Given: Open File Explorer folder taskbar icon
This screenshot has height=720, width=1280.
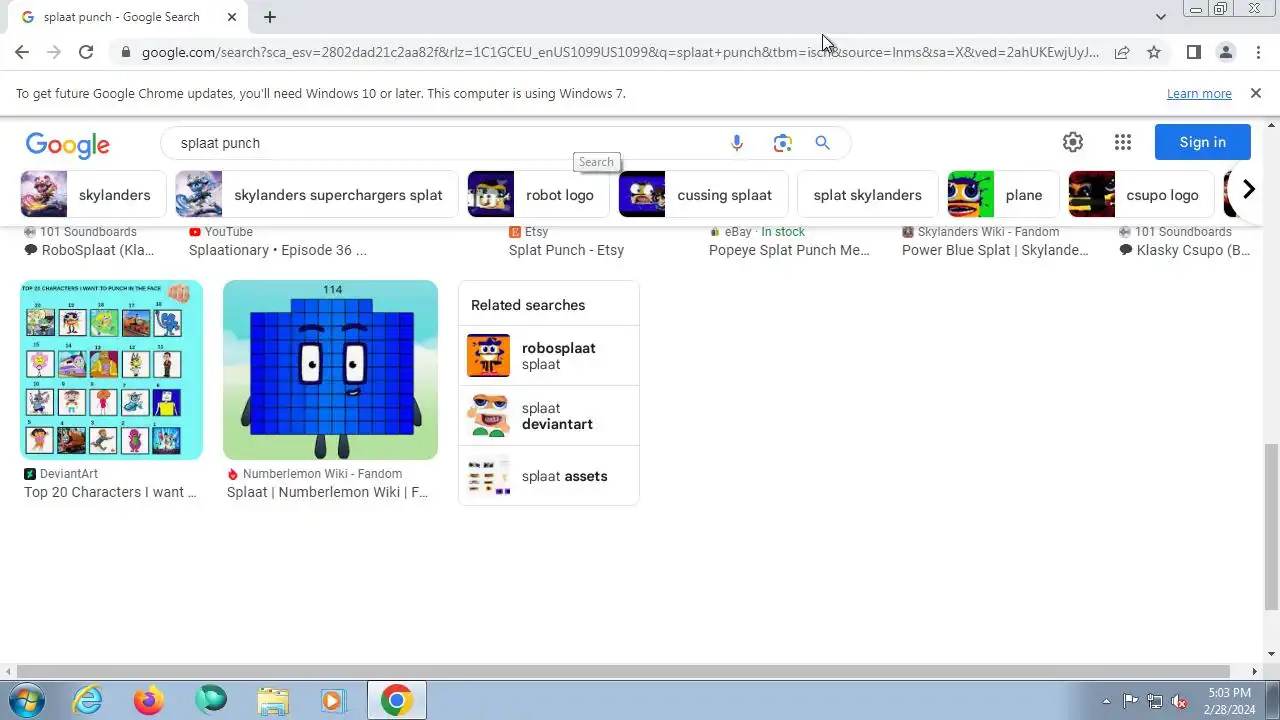Looking at the screenshot, I should 272,701.
